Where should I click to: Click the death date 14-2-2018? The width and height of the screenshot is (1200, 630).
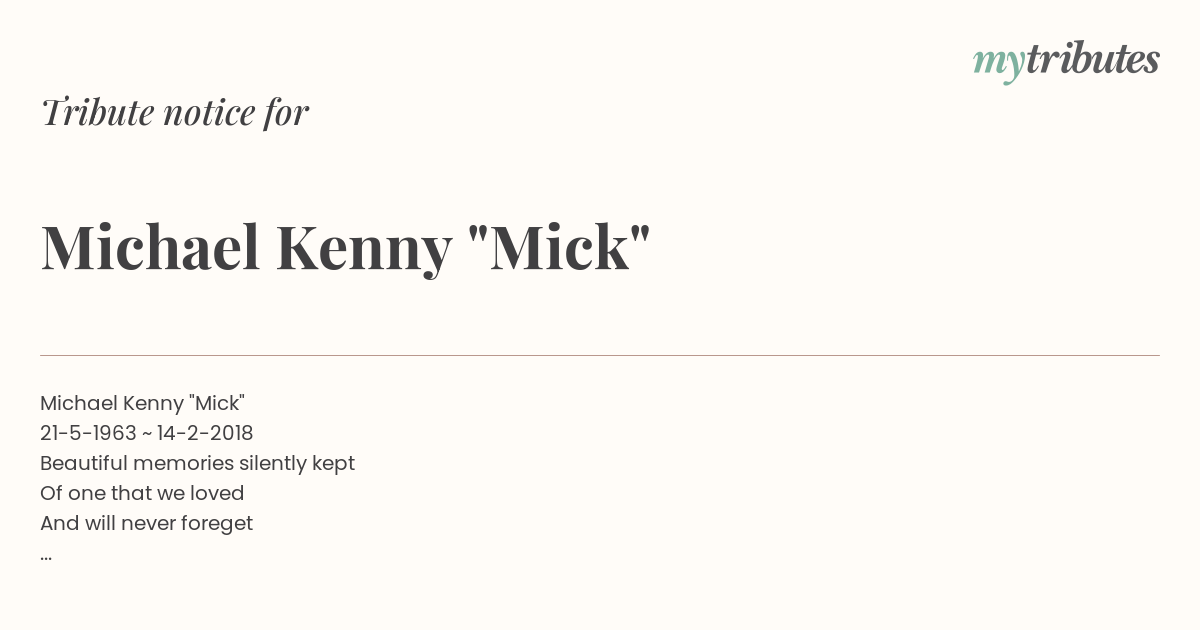tap(205, 433)
